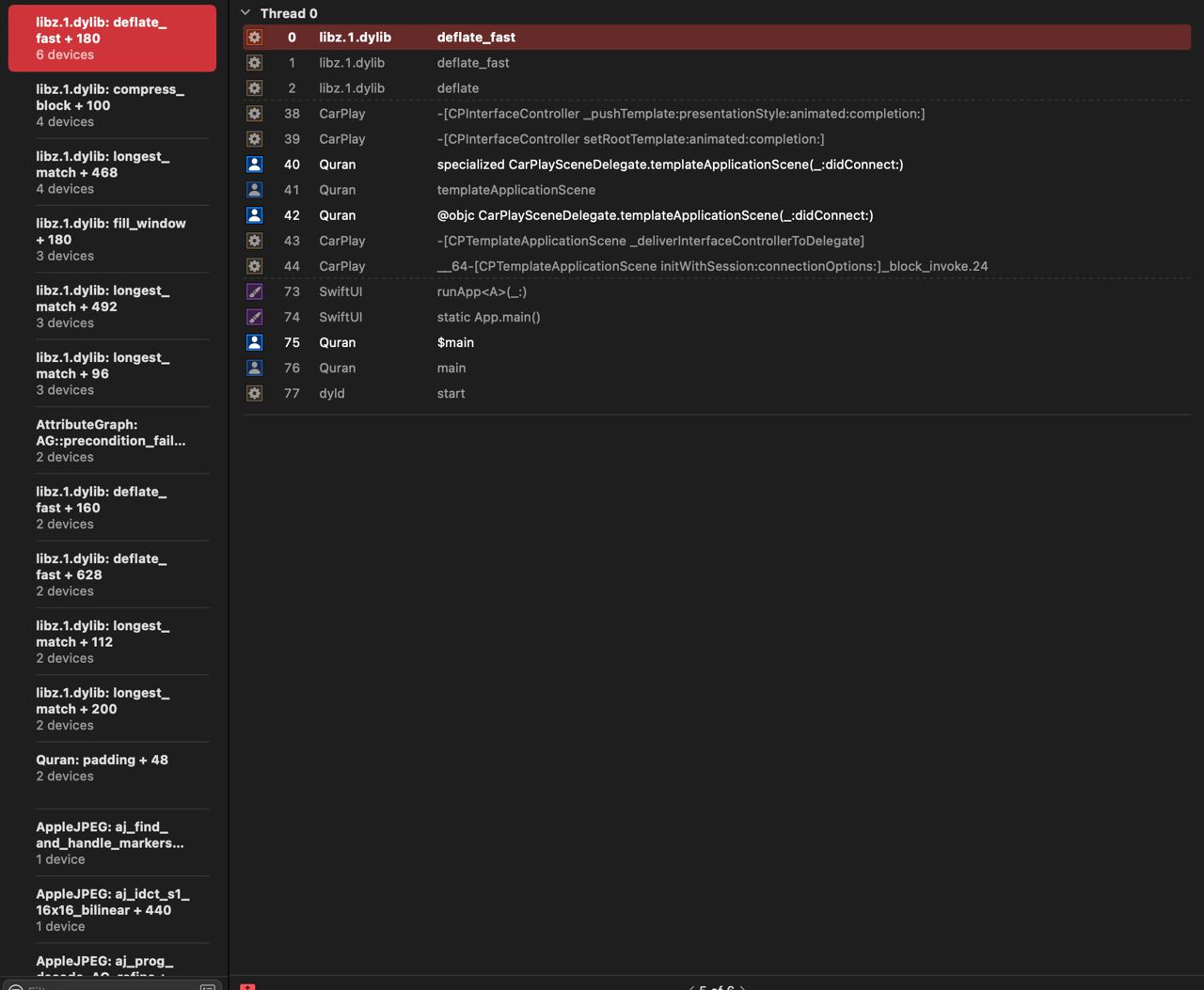This screenshot has width=1204, height=990.
Task: Select the 'longest_match + 468' crash entry
Action: pyautogui.click(x=111, y=172)
